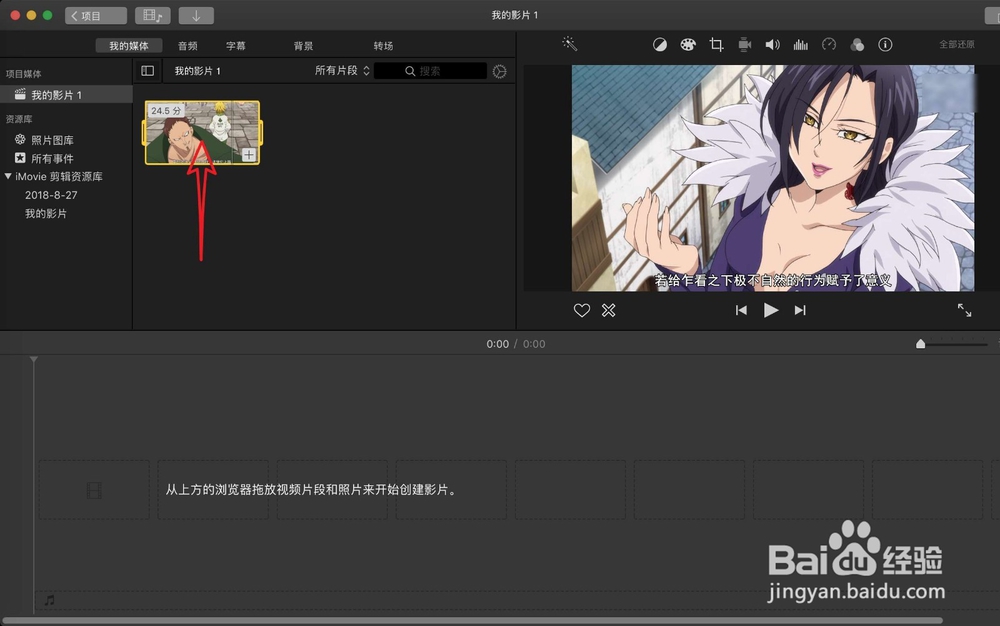Click the empty timeline film-strip placeholder
The width and height of the screenshot is (1000, 626).
click(94, 490)
